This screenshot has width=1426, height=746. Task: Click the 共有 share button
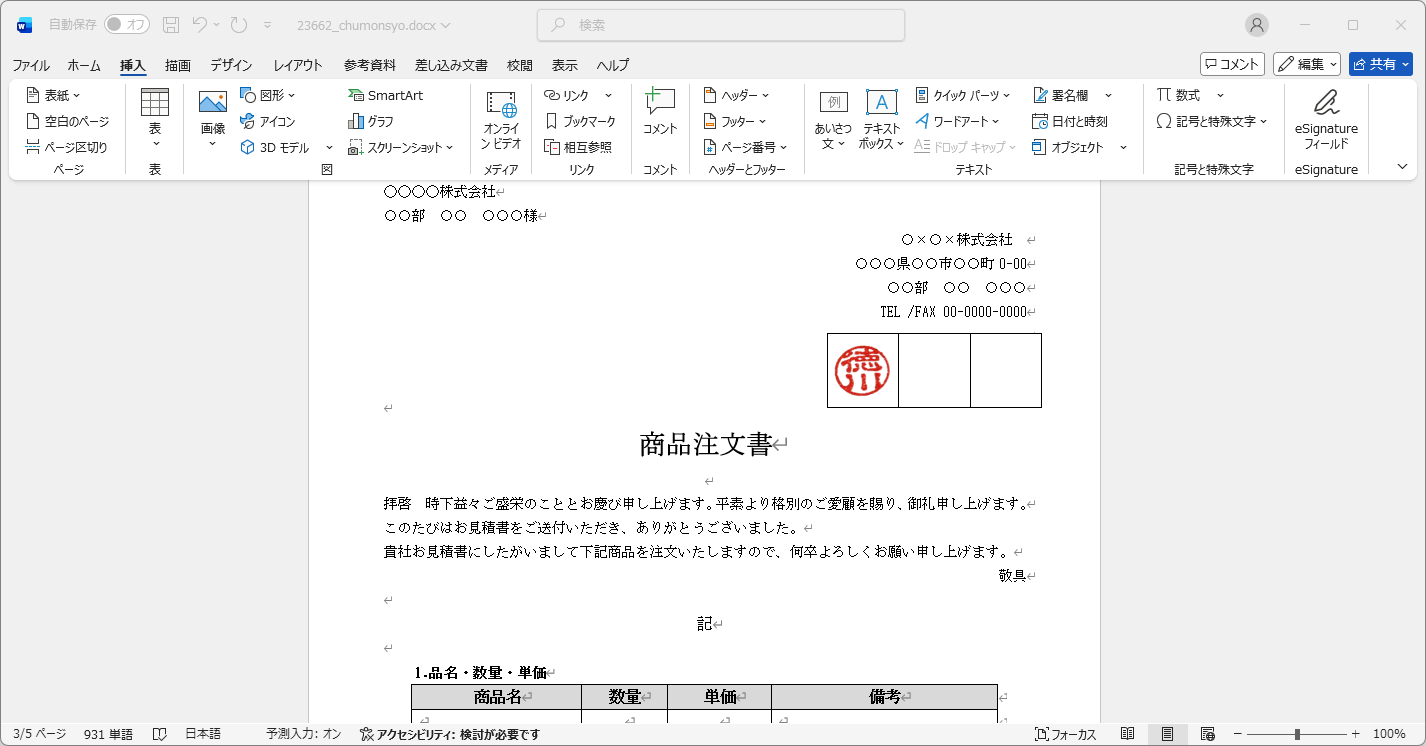[x=1380, y=64]
